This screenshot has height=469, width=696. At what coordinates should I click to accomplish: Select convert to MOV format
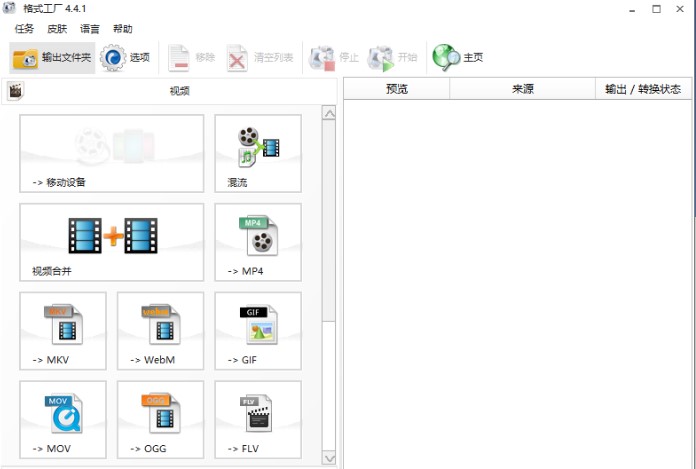[x=63, y=419]
